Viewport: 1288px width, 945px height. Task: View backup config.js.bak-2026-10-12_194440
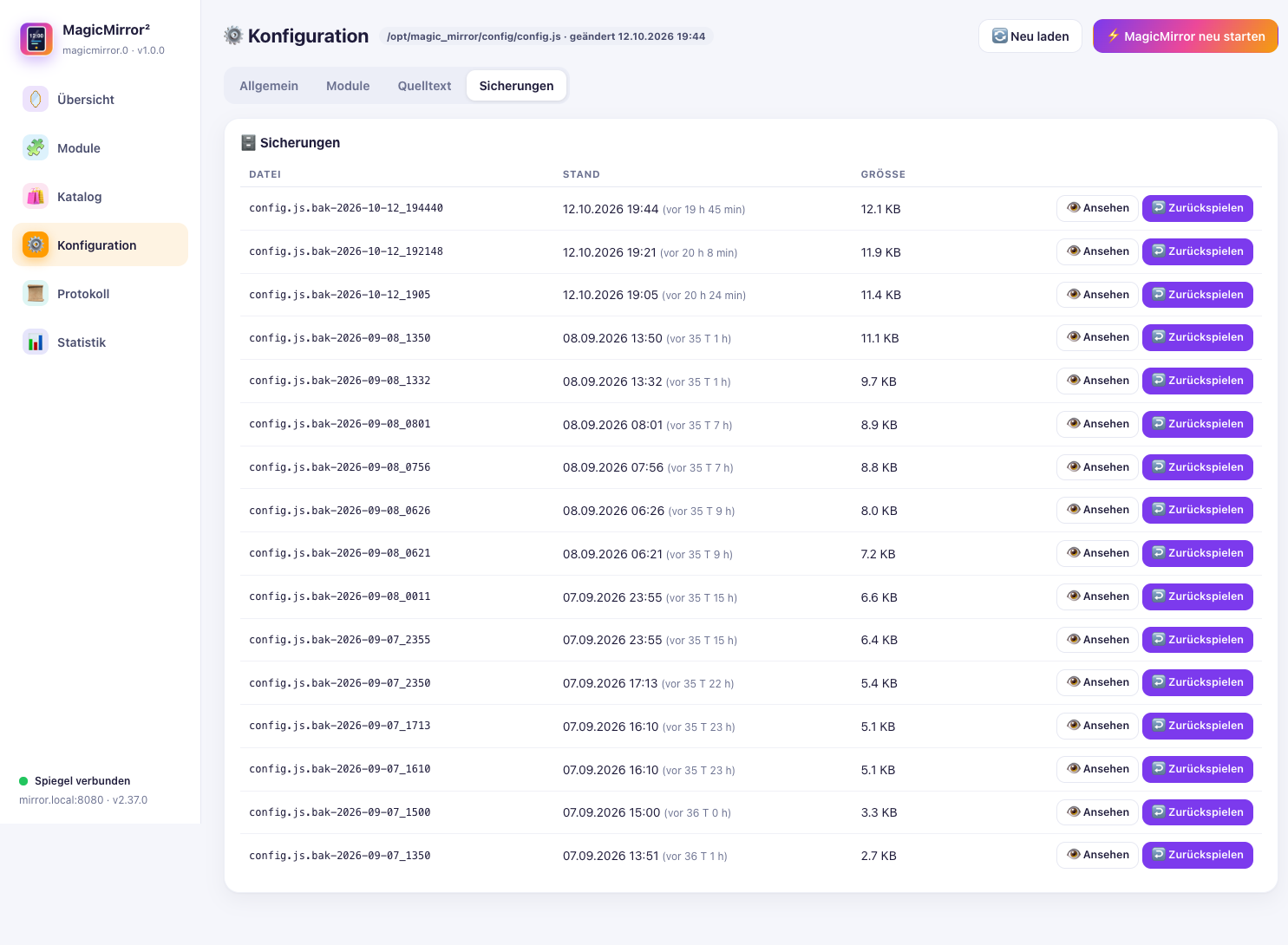[x=1097, y=208]
